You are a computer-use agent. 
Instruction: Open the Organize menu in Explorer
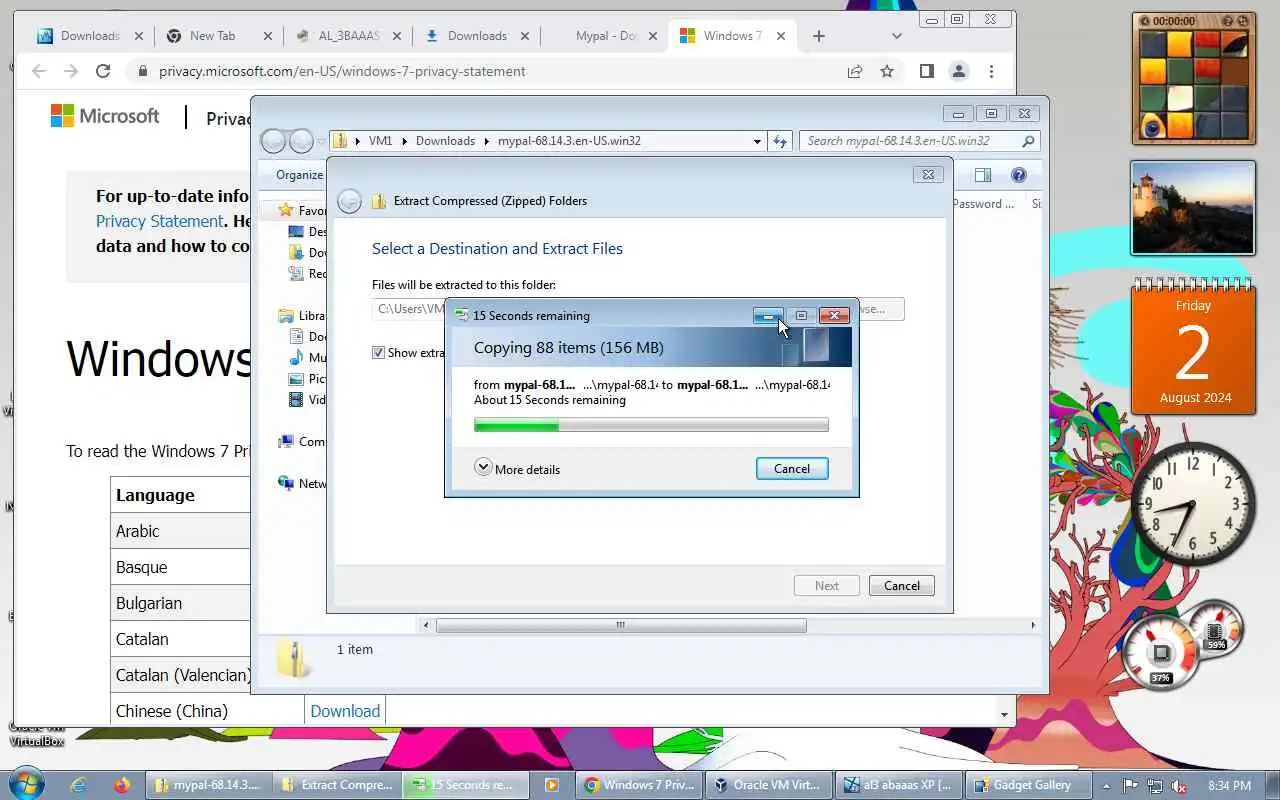(x=300, y=175)
